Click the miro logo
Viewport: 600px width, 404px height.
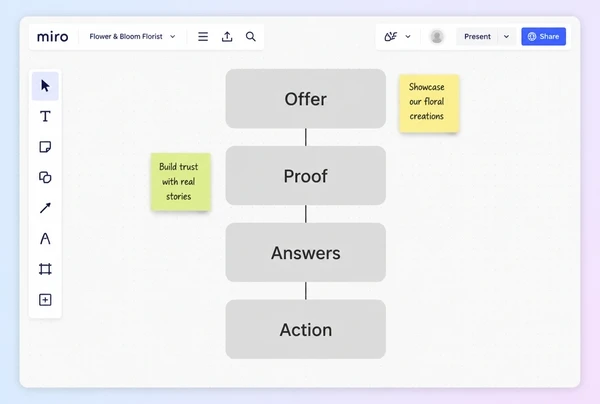(52, 37)
